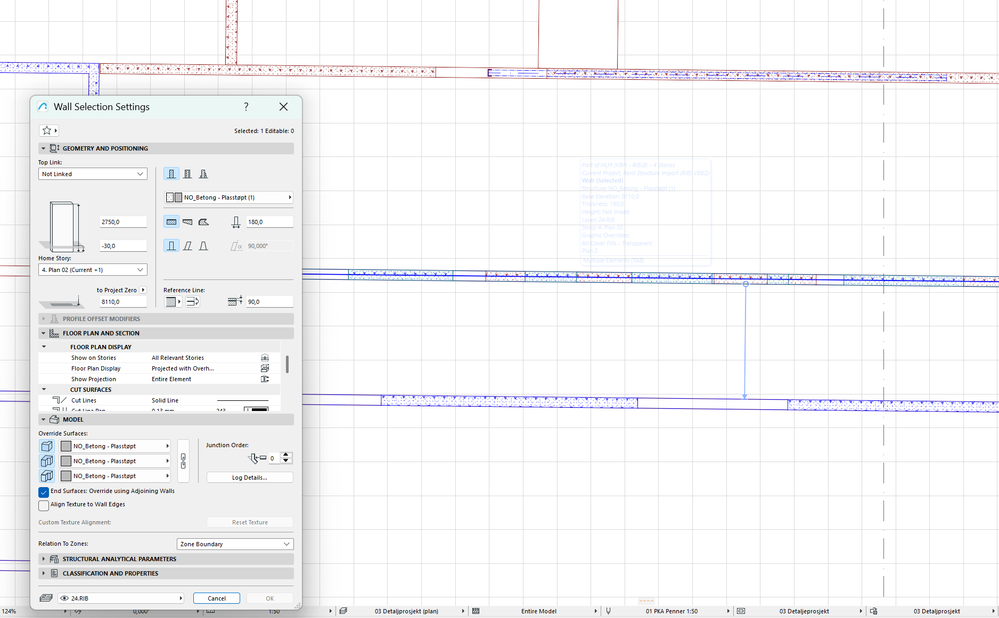Open the Home Story dropdown

[x=93, y=270]
